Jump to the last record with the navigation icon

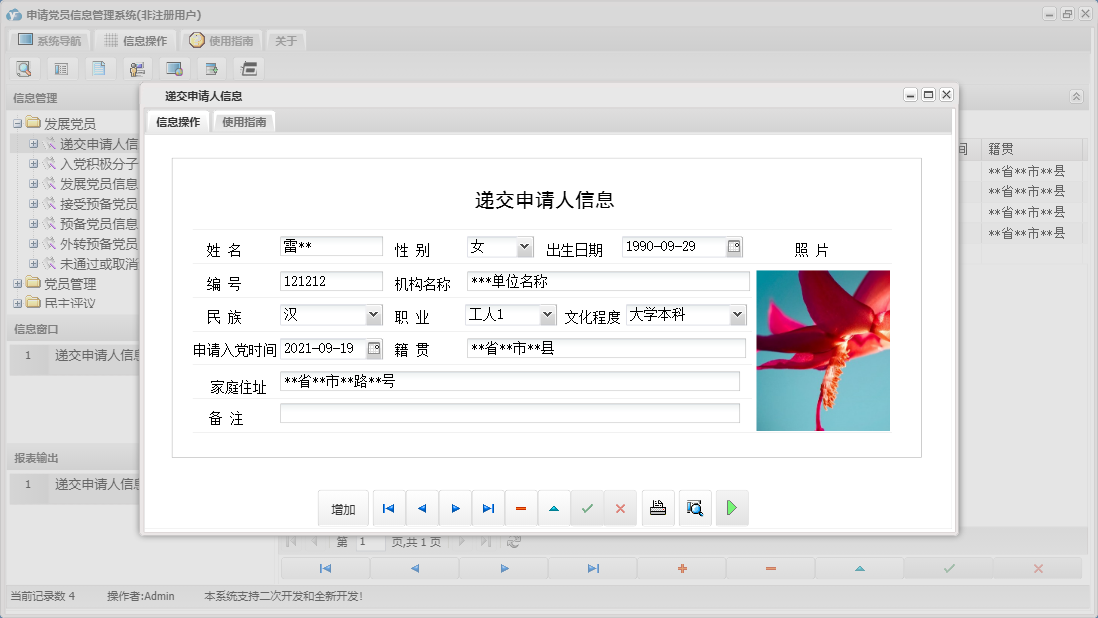pos(488,508)
